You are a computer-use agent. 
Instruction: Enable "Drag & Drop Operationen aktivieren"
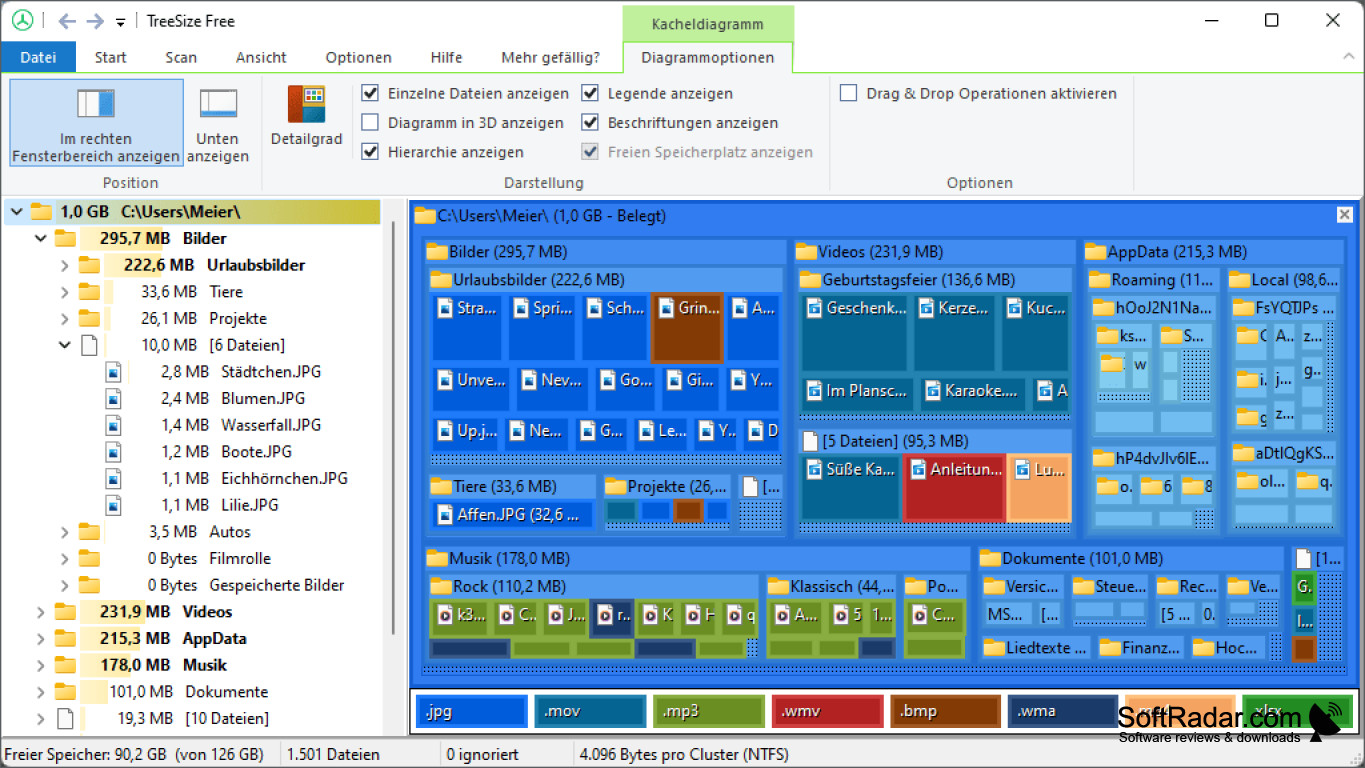click(x=848, y=93)
